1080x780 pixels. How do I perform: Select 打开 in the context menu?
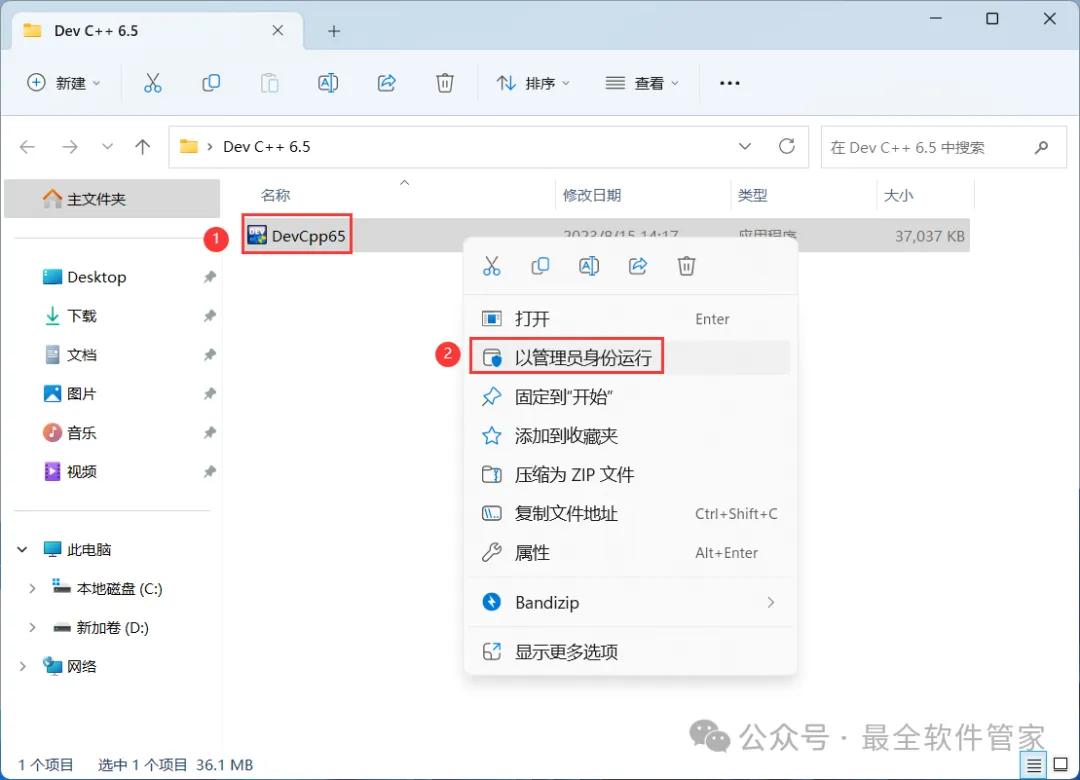pyautogui.click(x=630, y=319)
